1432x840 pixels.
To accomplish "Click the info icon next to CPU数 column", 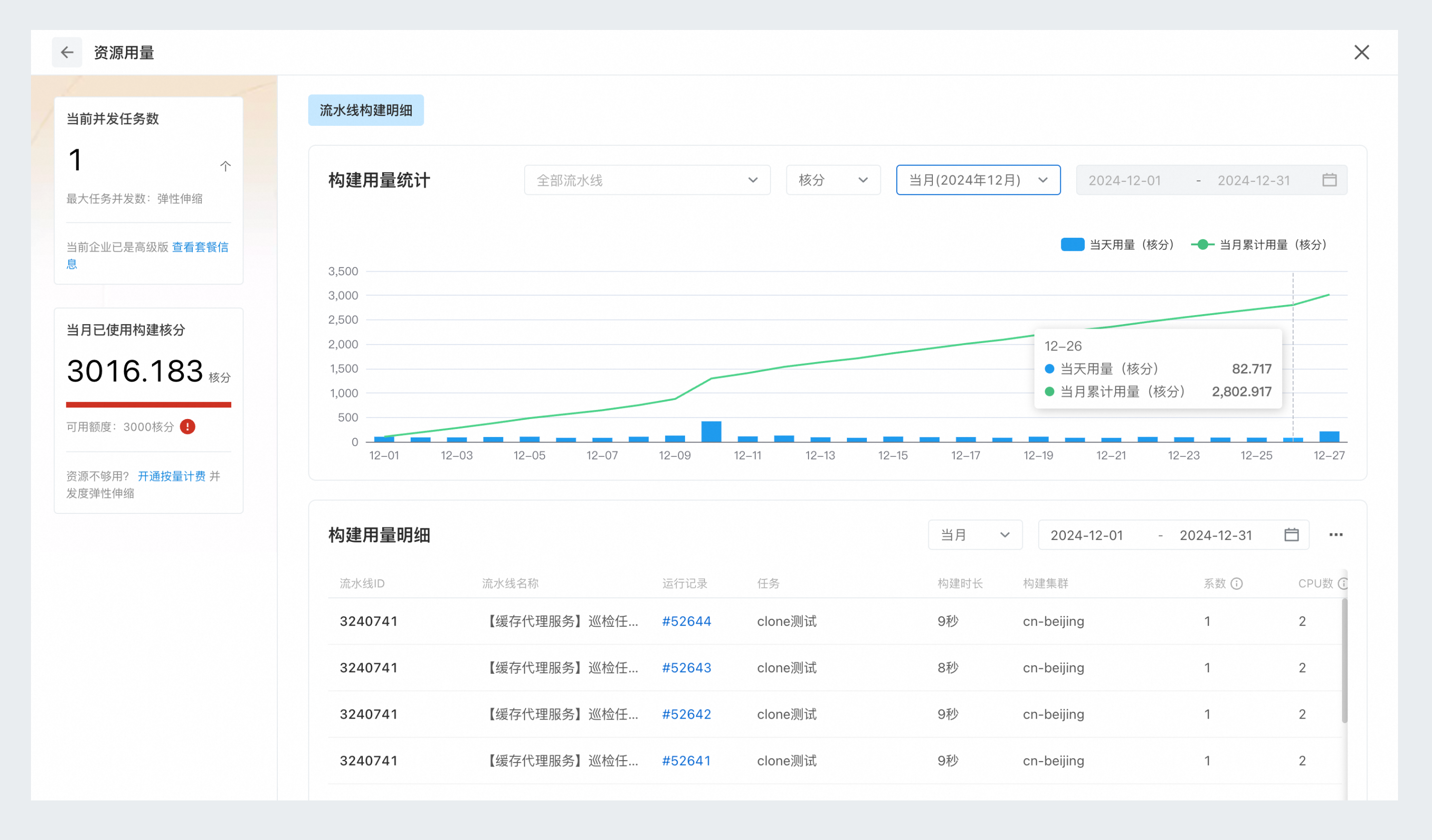I will coord(1344,583).
